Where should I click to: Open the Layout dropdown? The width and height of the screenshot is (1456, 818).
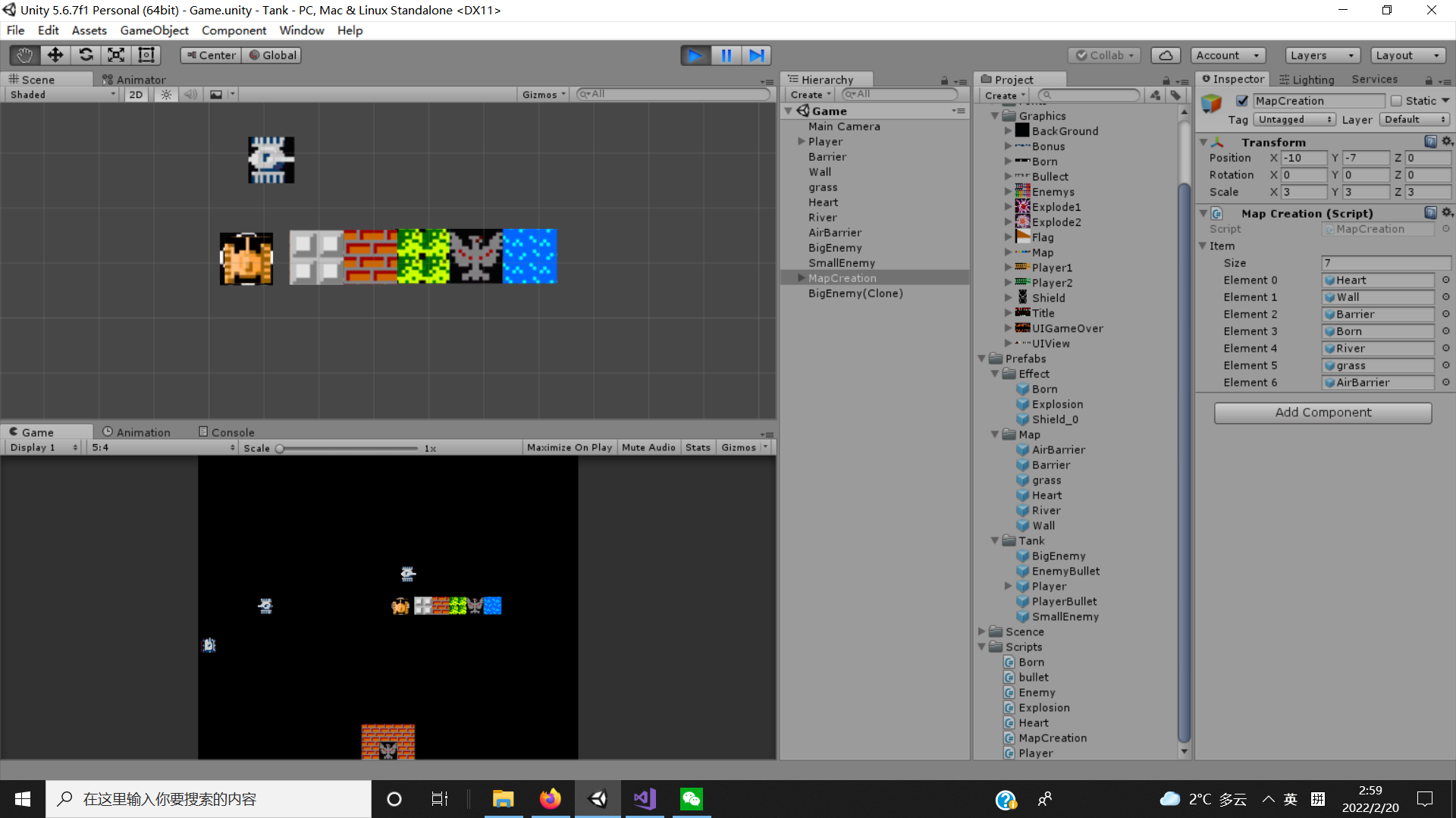1408,55
